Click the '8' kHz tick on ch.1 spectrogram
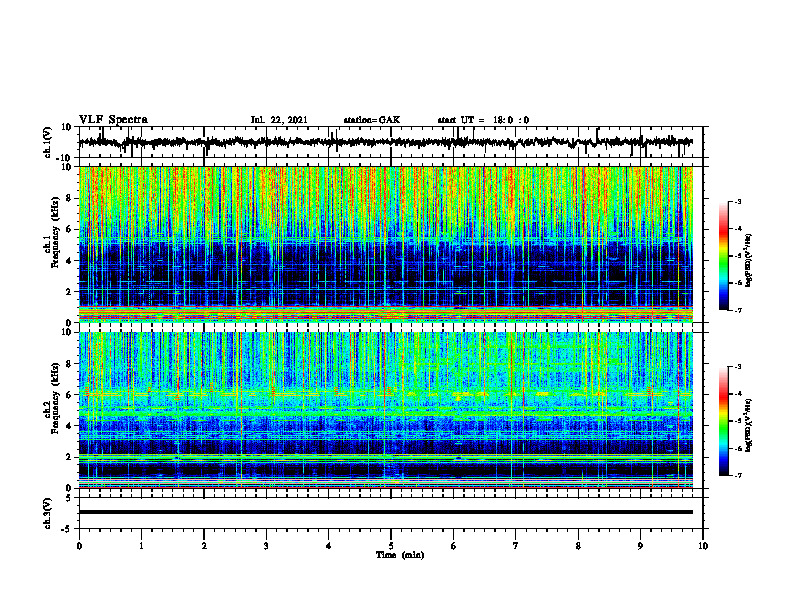 point(70,198)
